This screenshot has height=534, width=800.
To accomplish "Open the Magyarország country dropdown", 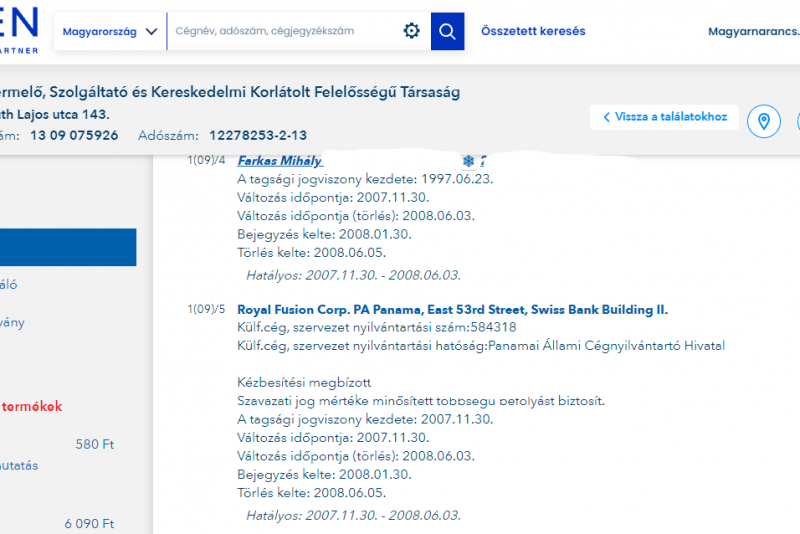I will point(110,31).
